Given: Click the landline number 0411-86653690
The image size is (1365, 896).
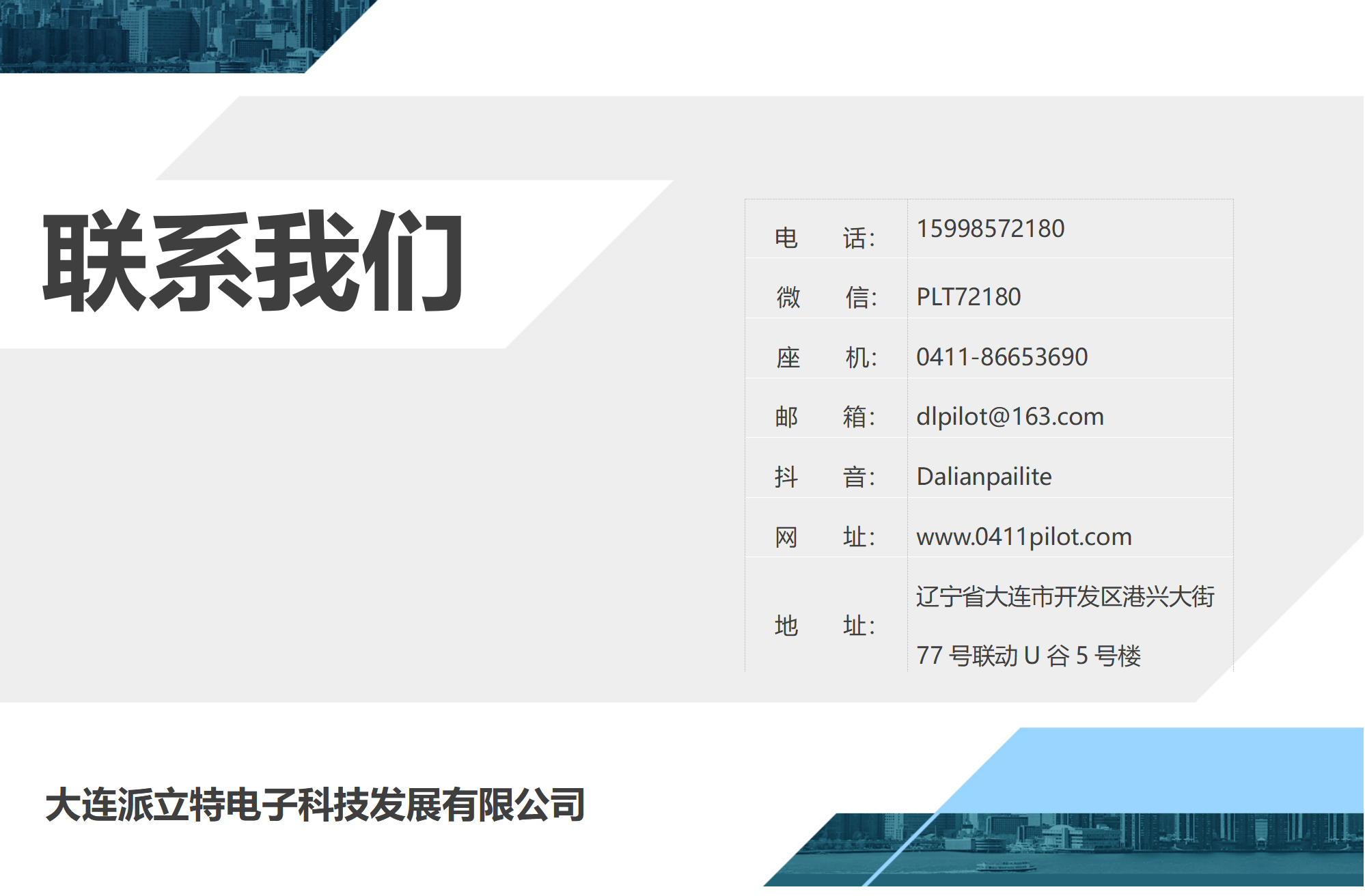Looking at the screenshot, I should pyautogui.click(x=1002, y=357).
